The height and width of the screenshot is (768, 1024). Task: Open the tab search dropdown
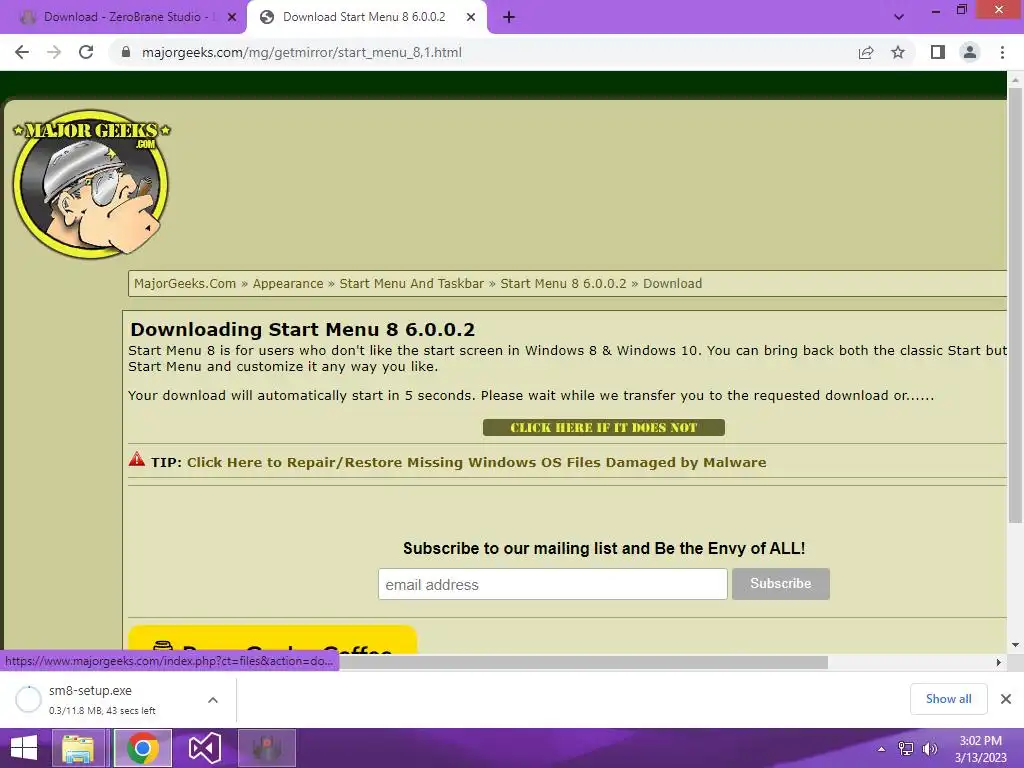(x=899, y=17)
